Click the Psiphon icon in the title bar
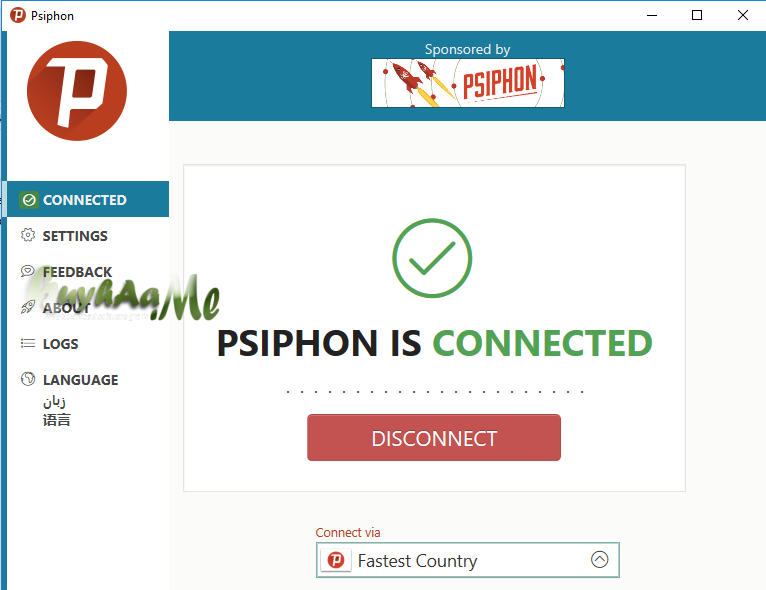Viewport: 766px width, 590px height. pos(18,15)
